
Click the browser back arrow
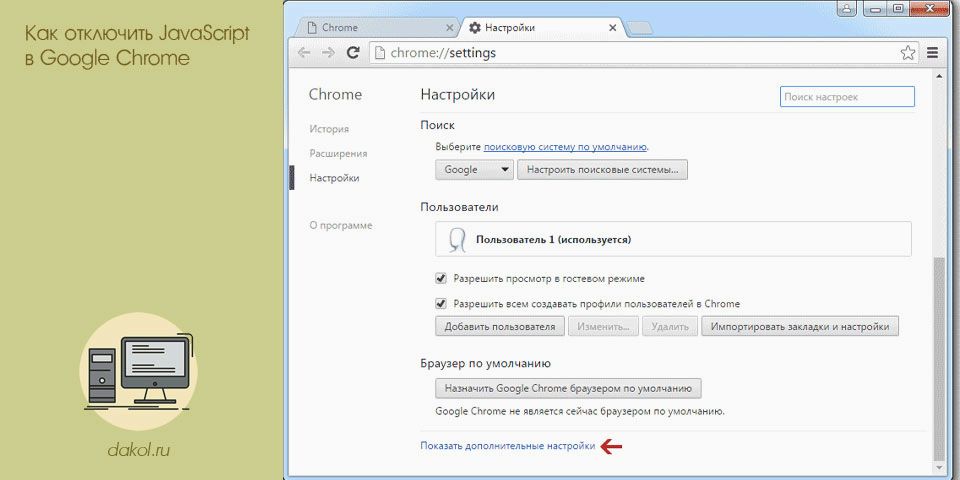point(304,53)
